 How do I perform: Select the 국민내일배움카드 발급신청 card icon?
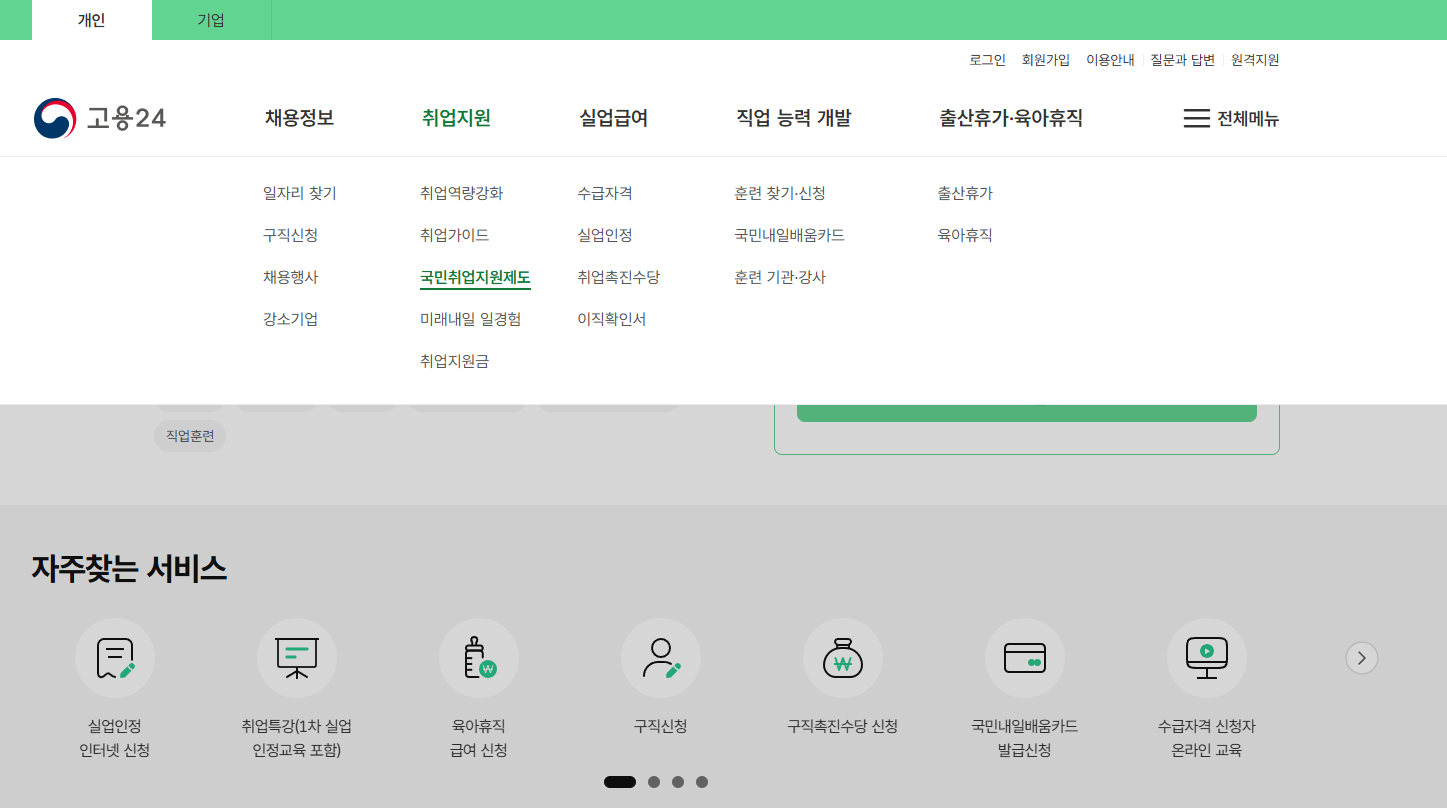tap(1025, 658)
